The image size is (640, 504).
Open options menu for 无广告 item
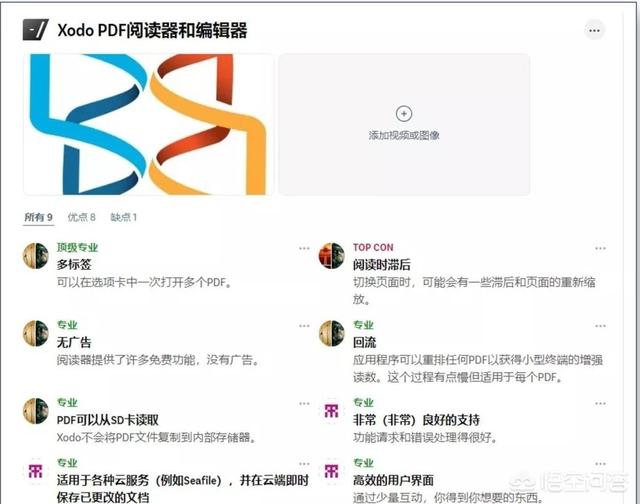[304, 326]
